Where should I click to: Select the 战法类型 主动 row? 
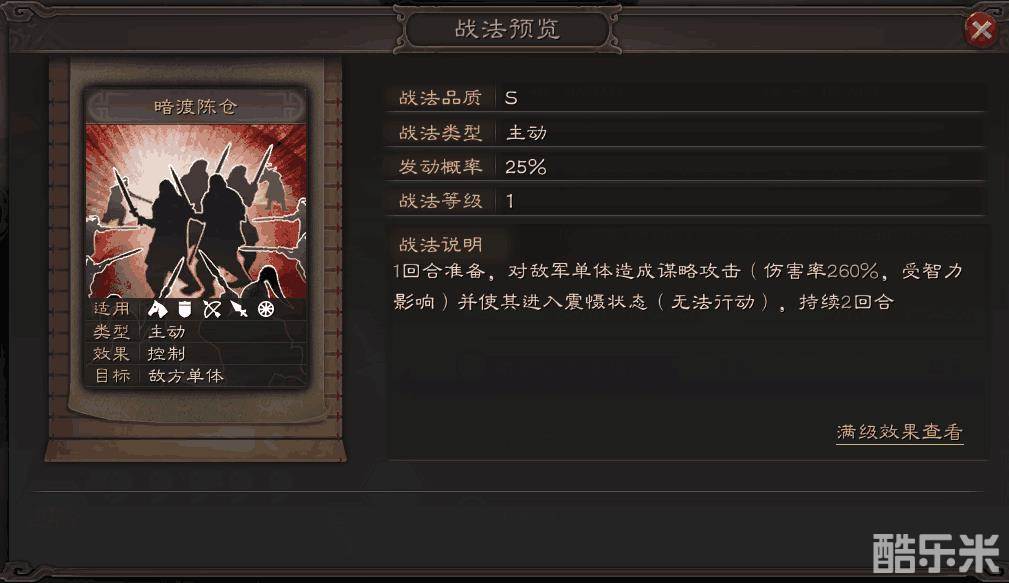[x=686, y=133]
